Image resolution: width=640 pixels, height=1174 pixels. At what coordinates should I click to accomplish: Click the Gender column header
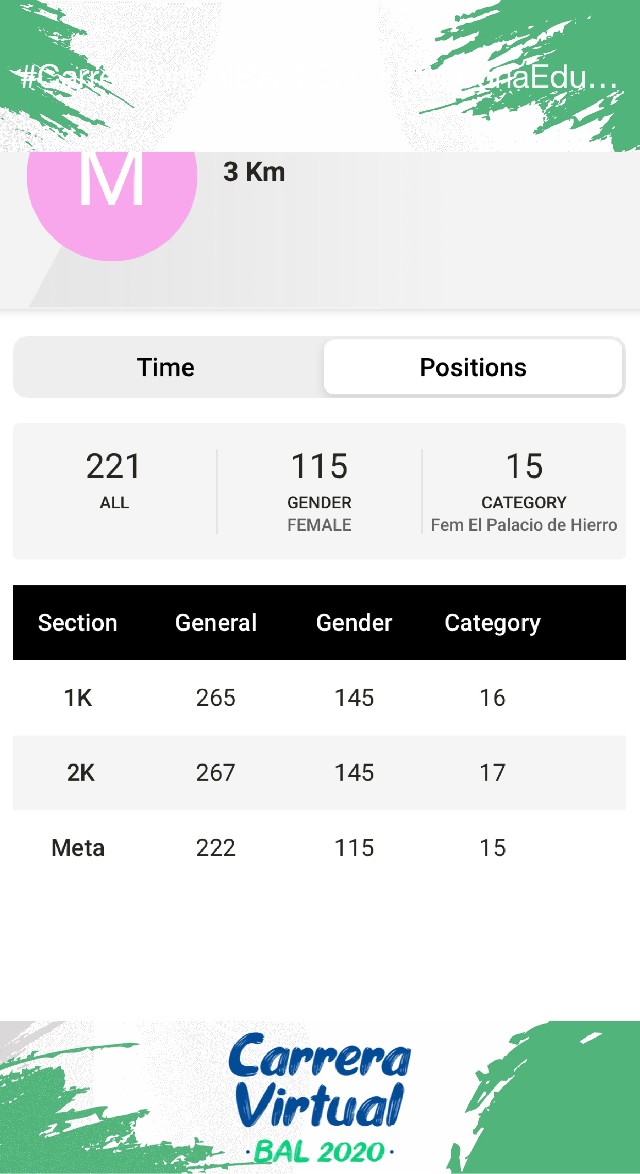coord(354,623)
